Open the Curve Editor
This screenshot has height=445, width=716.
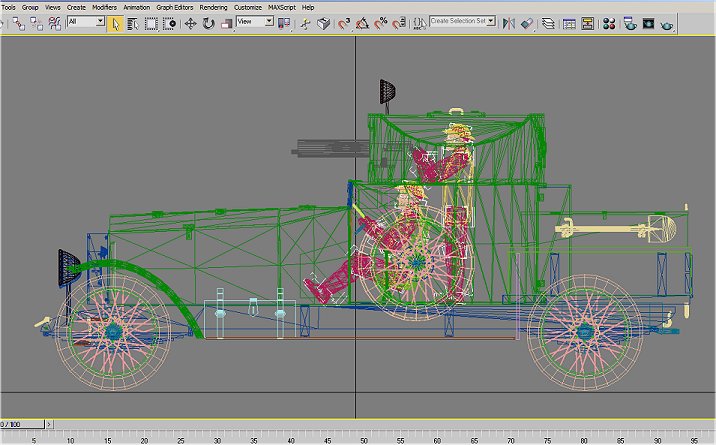click(x=569, y=23)
